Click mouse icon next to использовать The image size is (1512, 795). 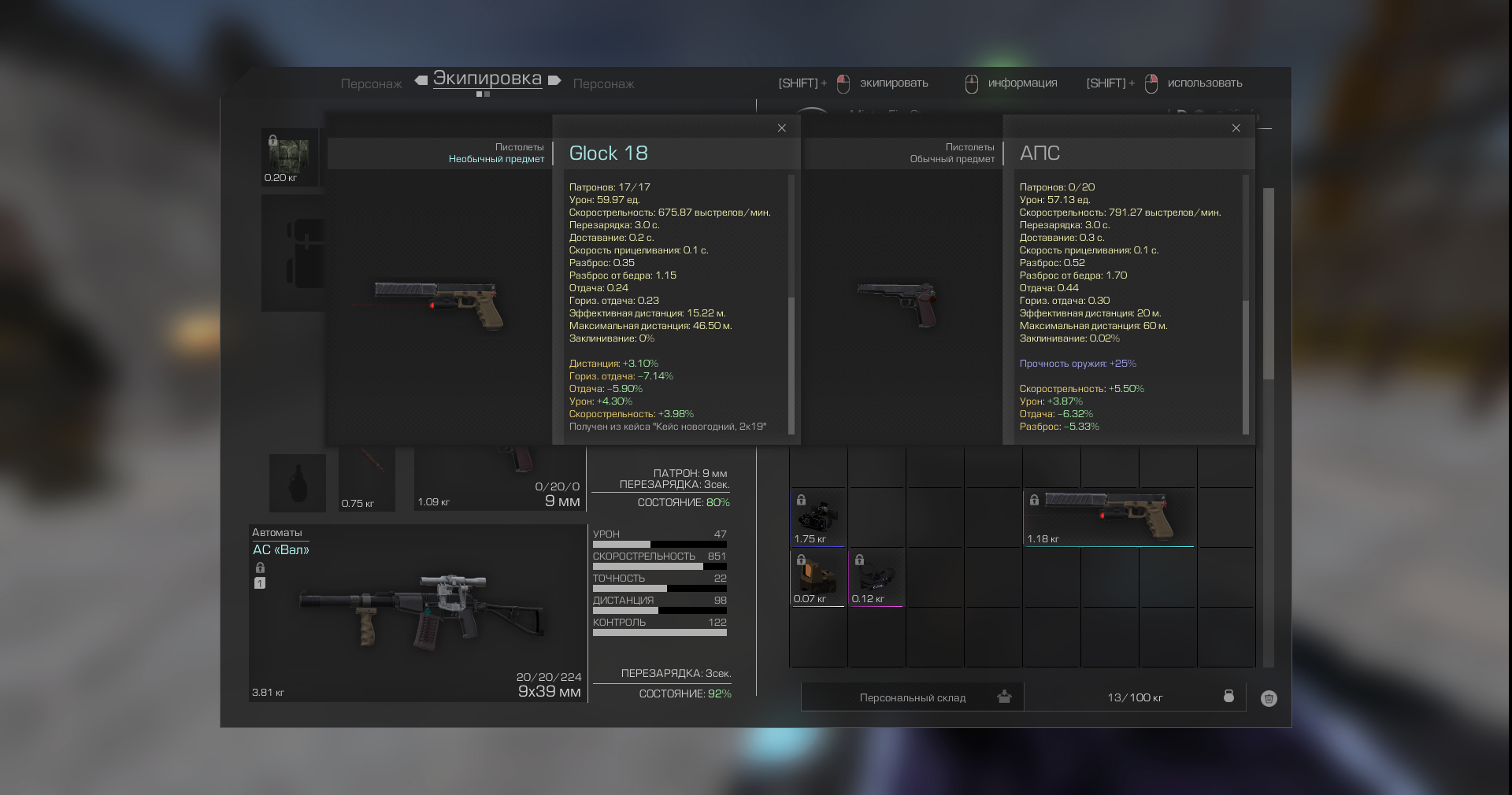1151,83
